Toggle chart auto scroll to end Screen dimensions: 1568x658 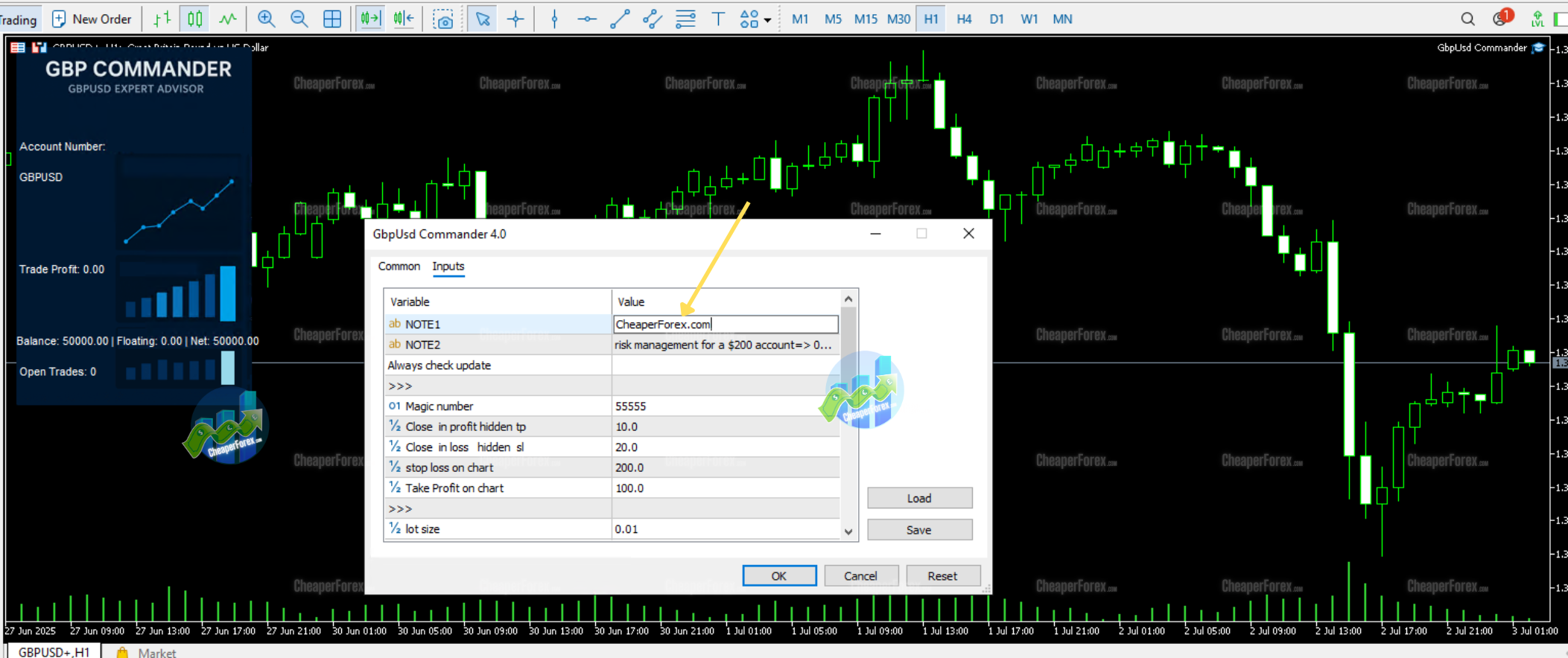pos(370,19)
